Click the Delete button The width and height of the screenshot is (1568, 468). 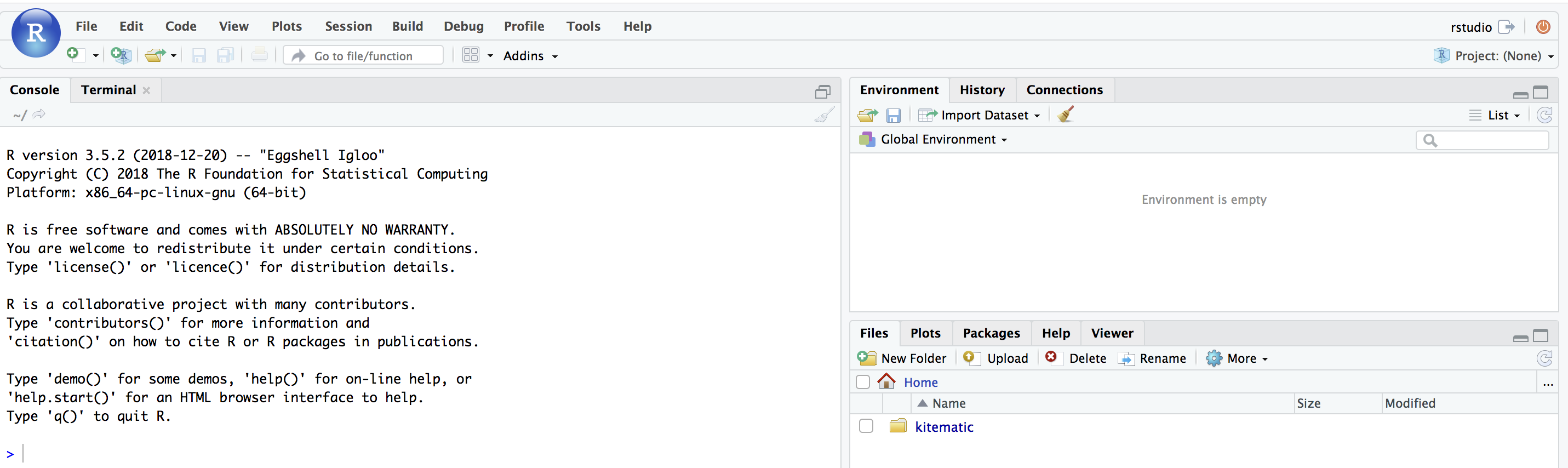tap(1075, 358)
